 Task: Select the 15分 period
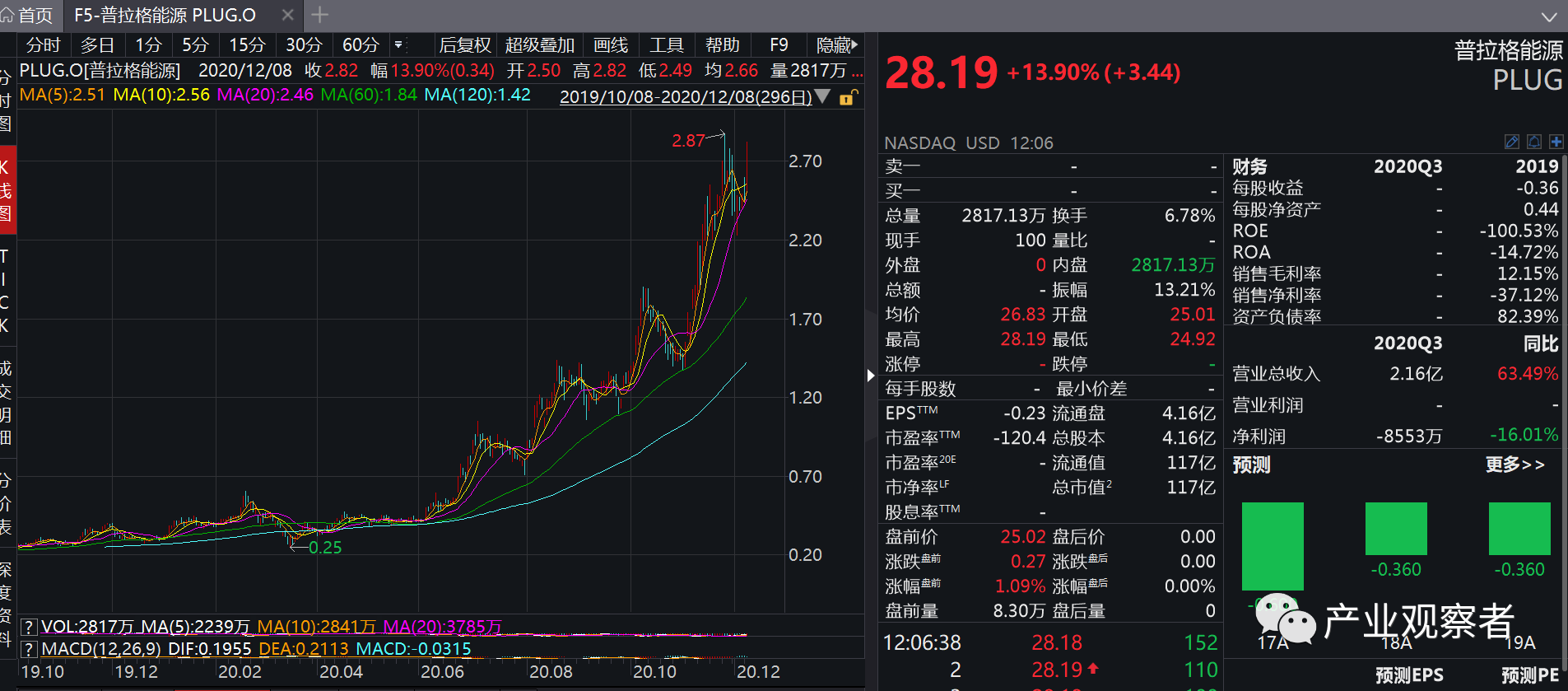[x=247, y=45]
